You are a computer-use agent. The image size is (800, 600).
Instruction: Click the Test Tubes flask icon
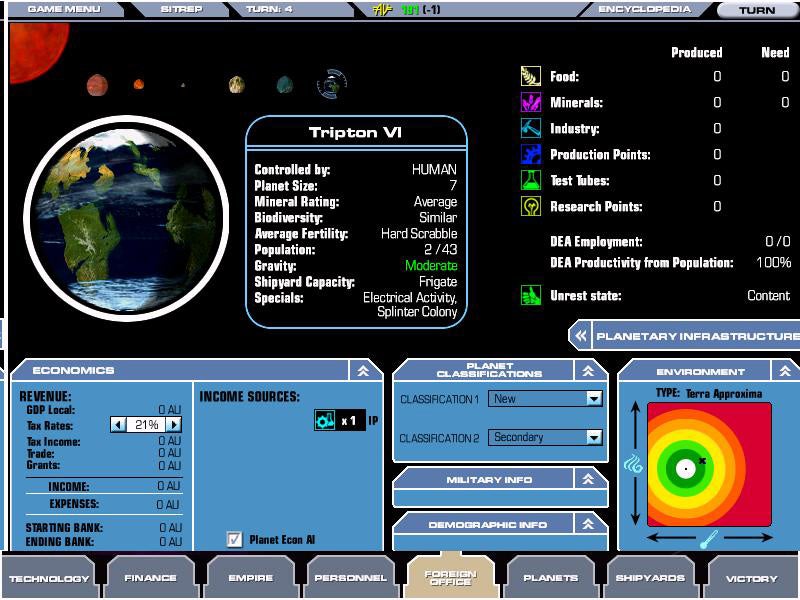click(x=530, y=181)
